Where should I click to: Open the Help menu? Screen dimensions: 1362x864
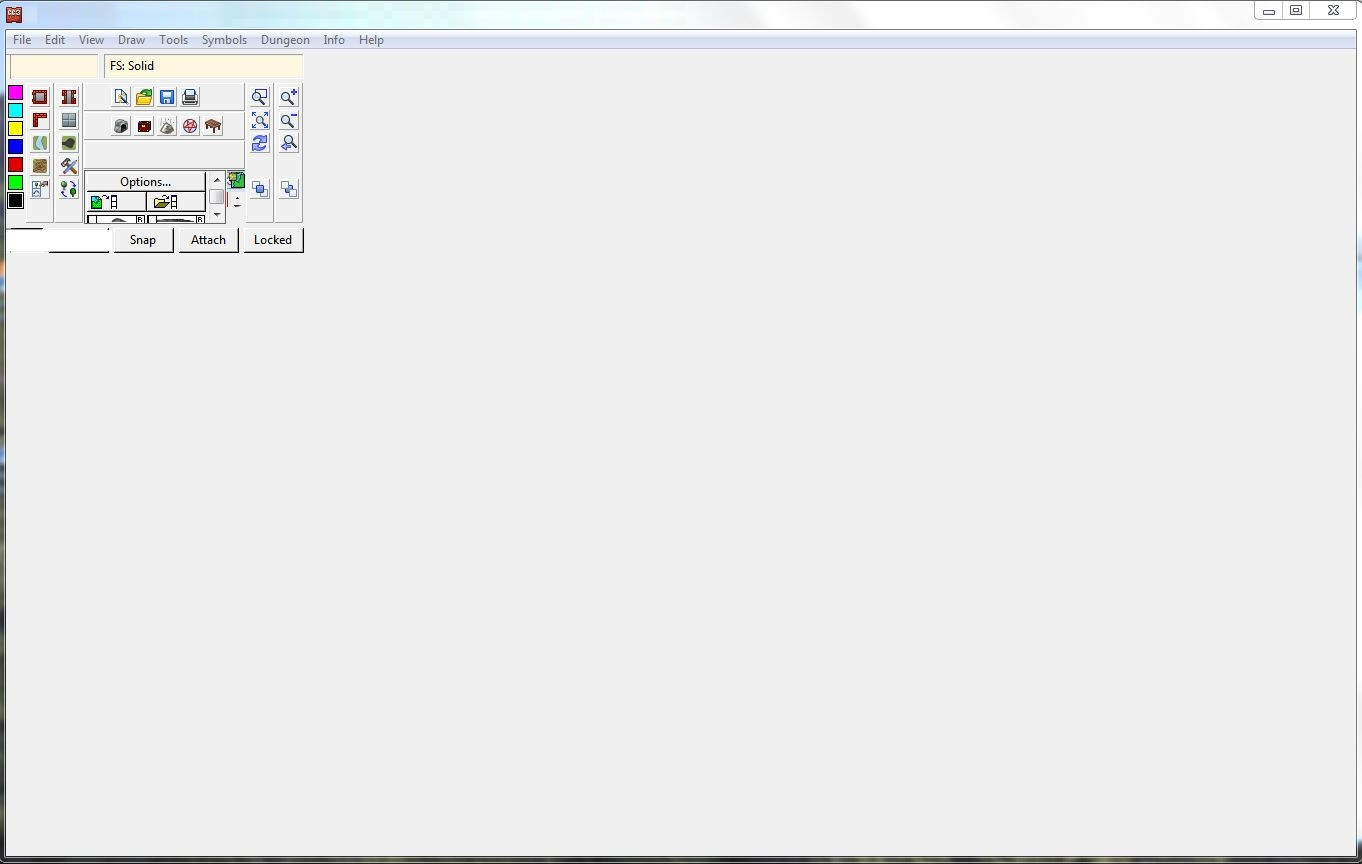371,40
